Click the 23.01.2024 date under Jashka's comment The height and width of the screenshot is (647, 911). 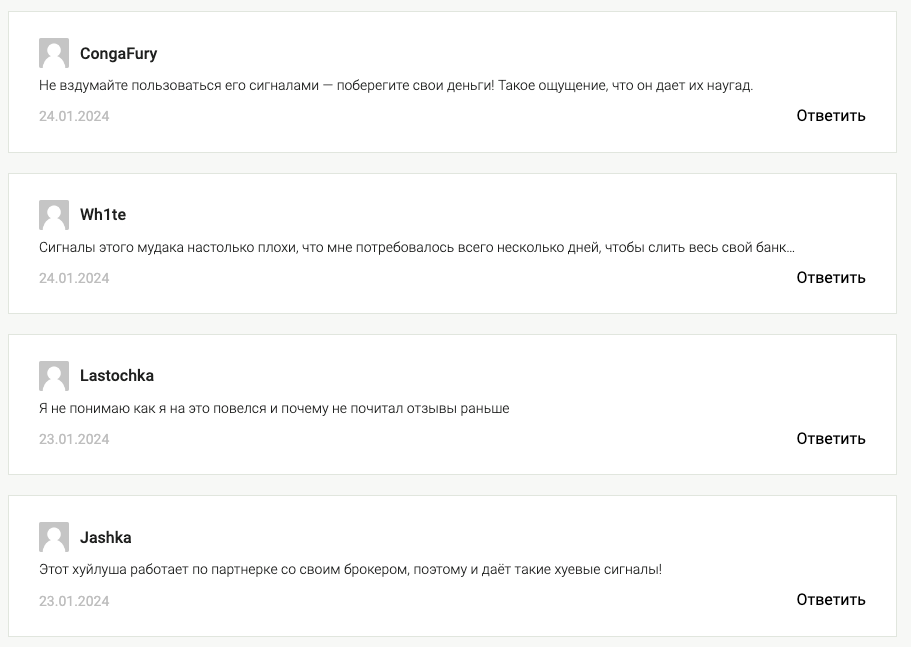click(x=74, y=601)
